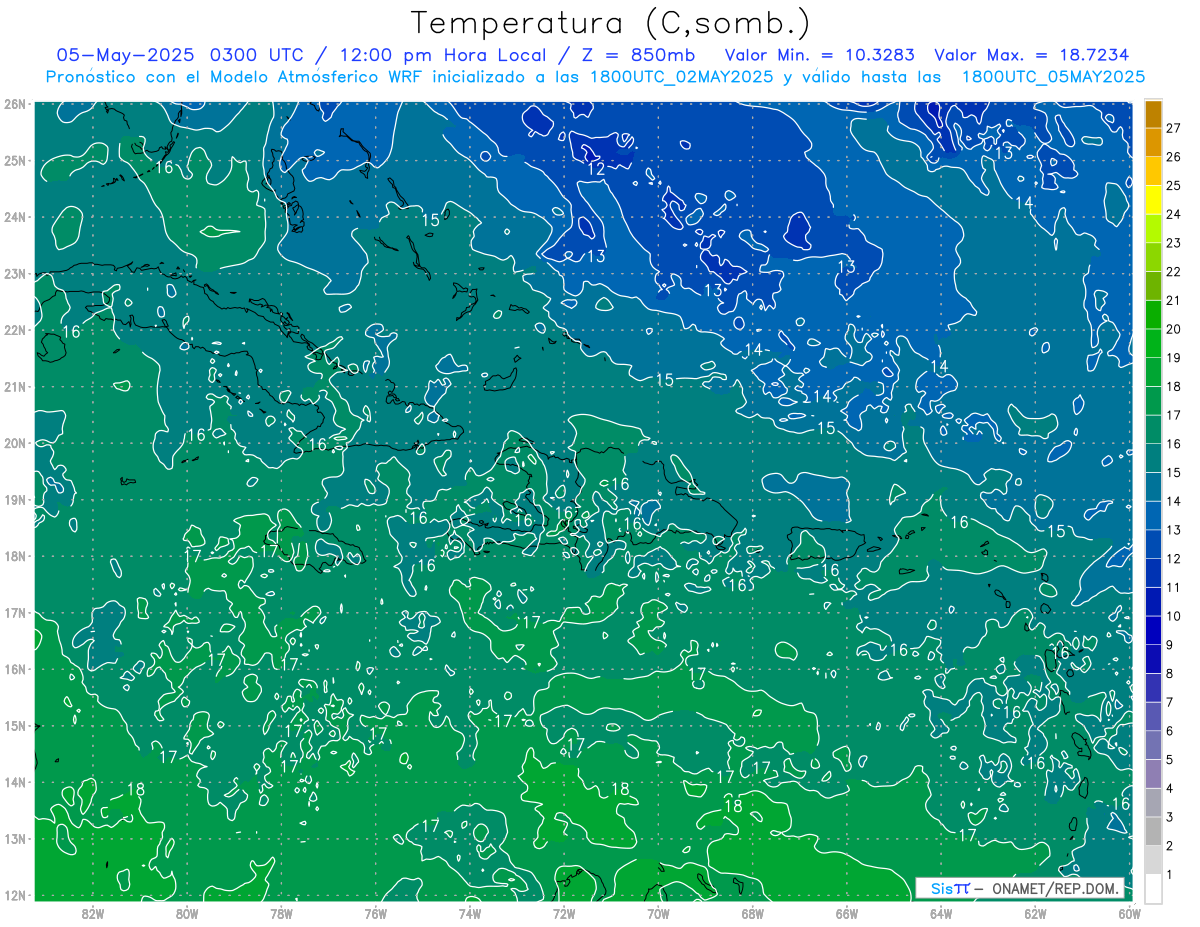Click the number 27 on the color scale
Viewport: 1200px width, 927px height.
[x=1173, y=128]
